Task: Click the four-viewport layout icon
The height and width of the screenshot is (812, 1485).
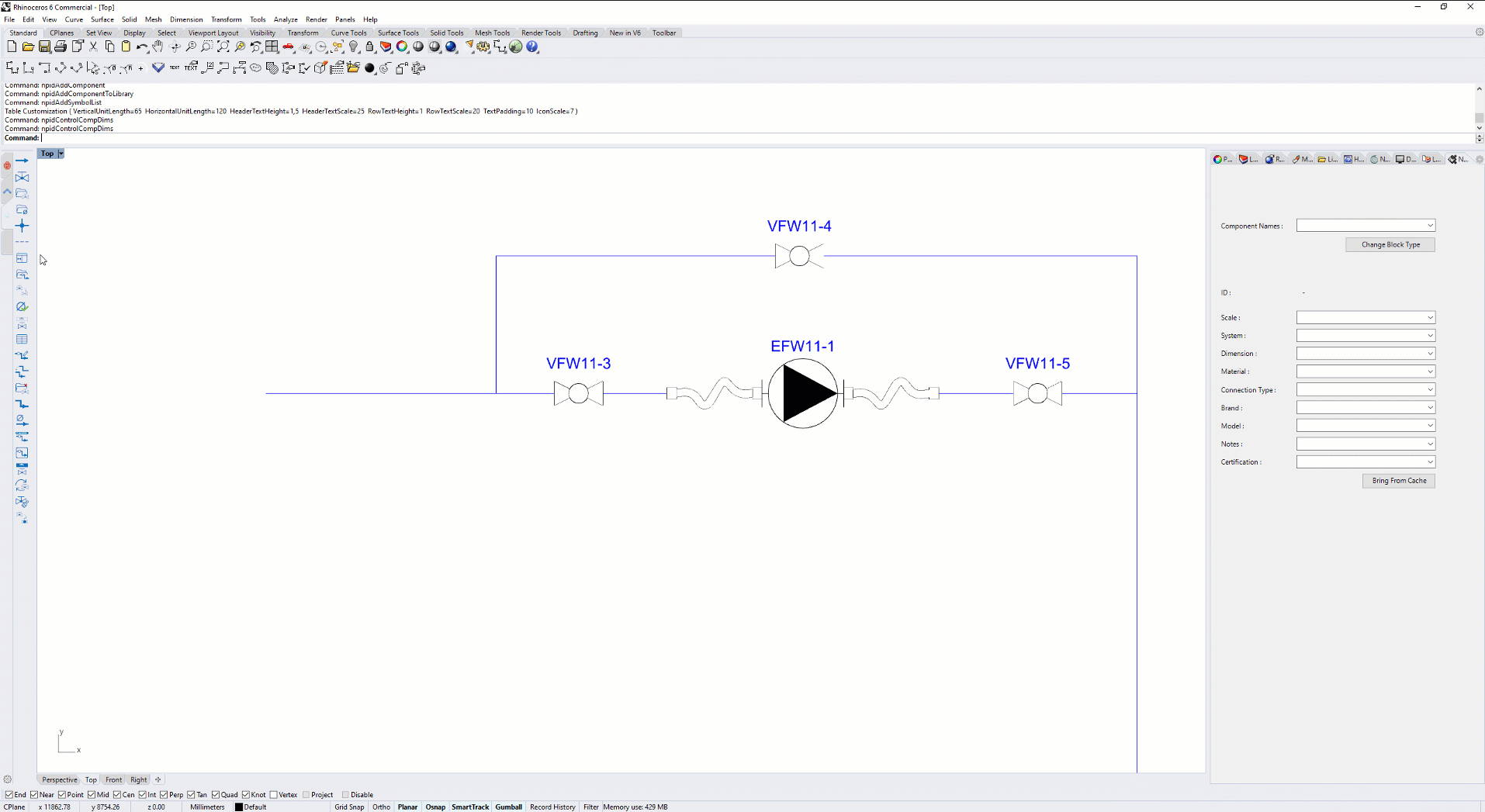Action: pyautogui.click(x=272, y=47)
